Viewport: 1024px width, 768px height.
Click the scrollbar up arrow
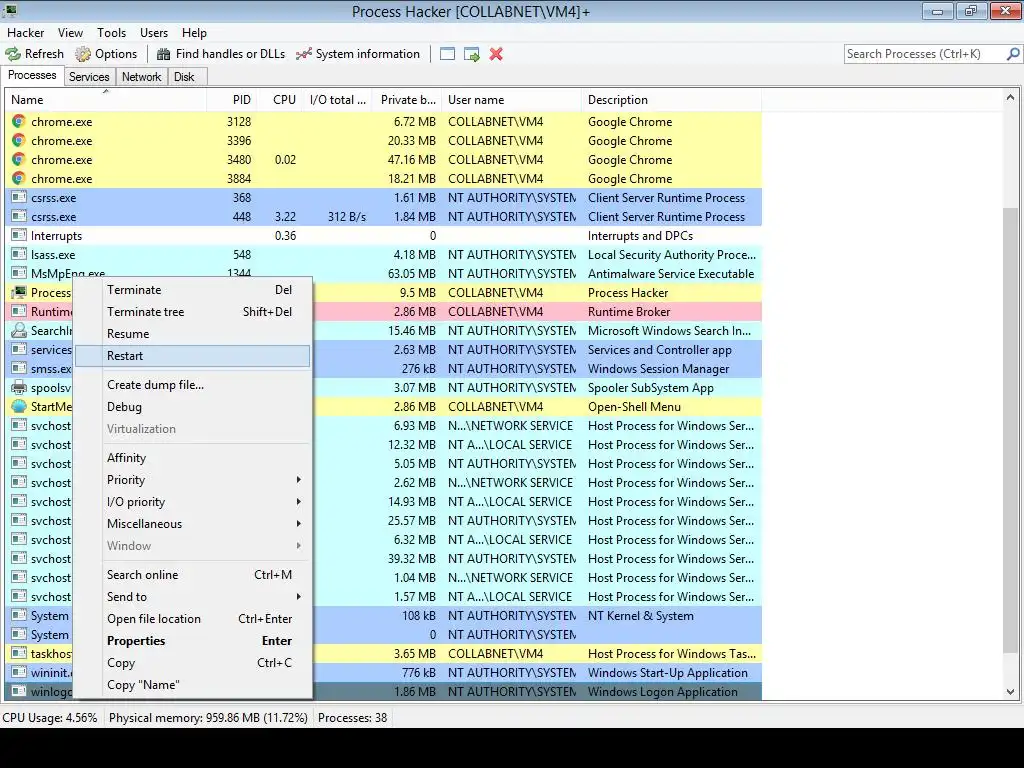pos(1010,97)
